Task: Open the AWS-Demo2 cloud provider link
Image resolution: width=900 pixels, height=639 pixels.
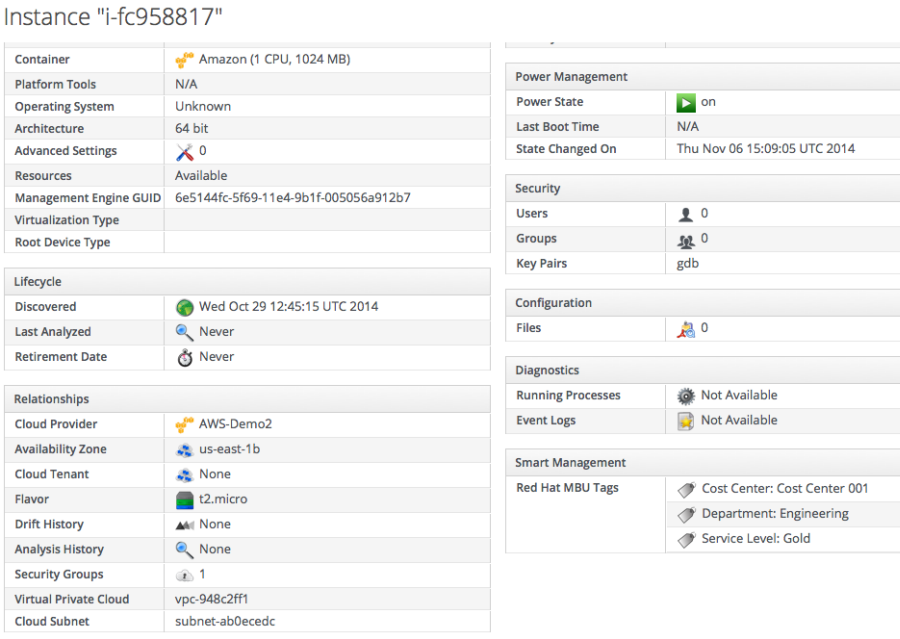Action: [235, 424]
